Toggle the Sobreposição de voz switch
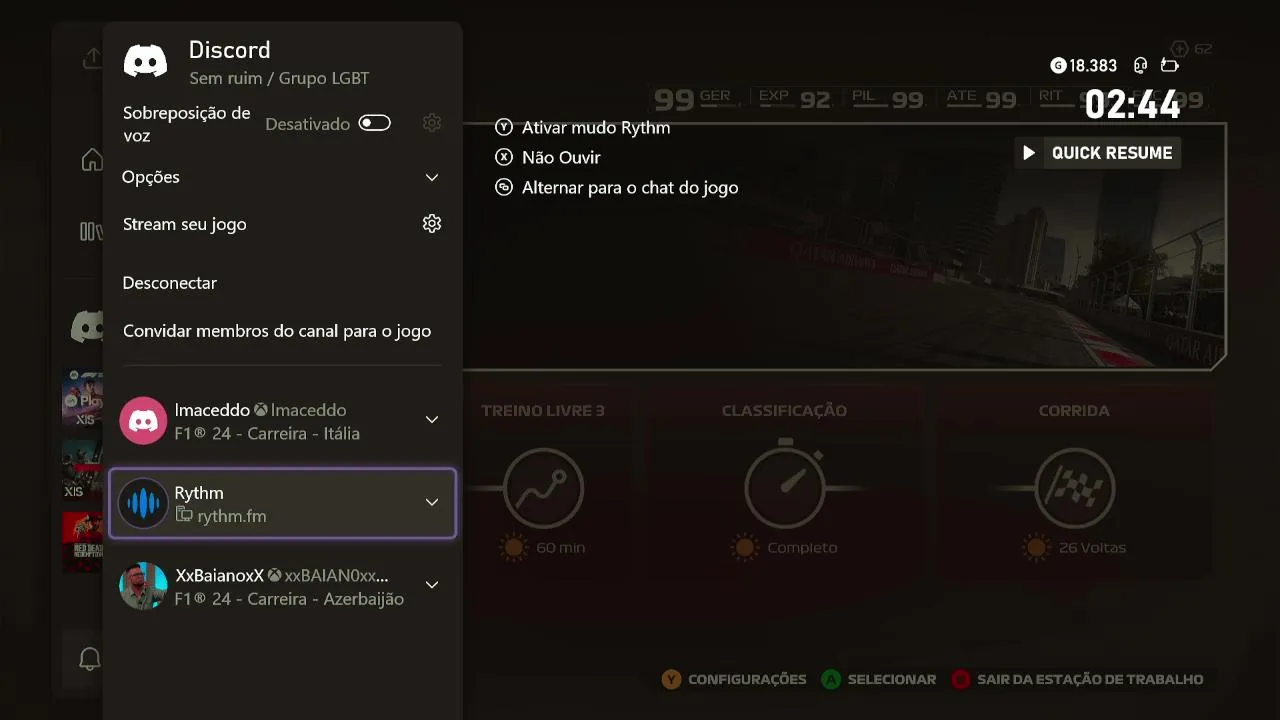This screenshot has height=720, width=1280. pyautogui.click(x=375, y=123)
